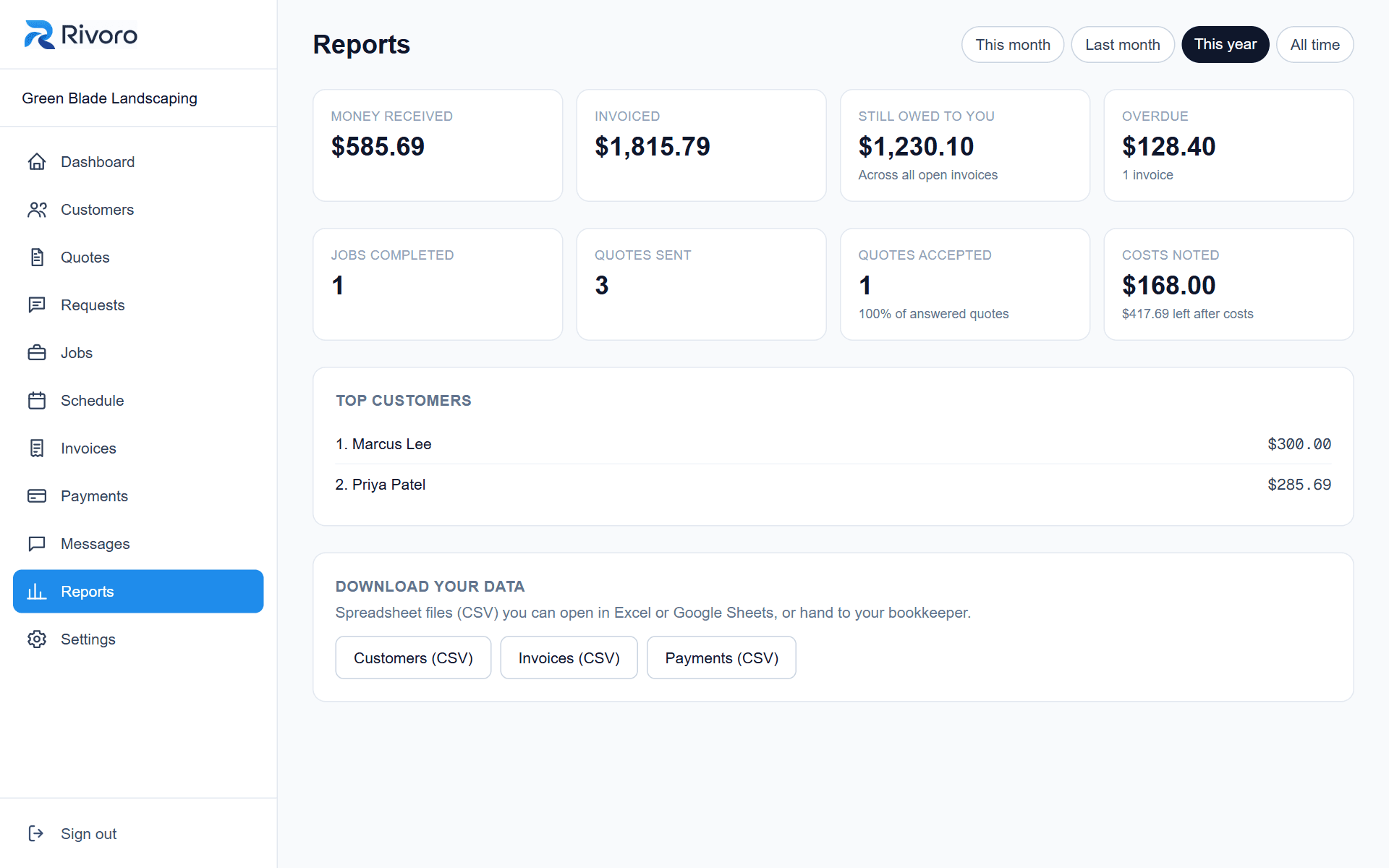This screenshot has height=868, width=1389.
Task: Click the Customers people icon
Action: point(37,210)
